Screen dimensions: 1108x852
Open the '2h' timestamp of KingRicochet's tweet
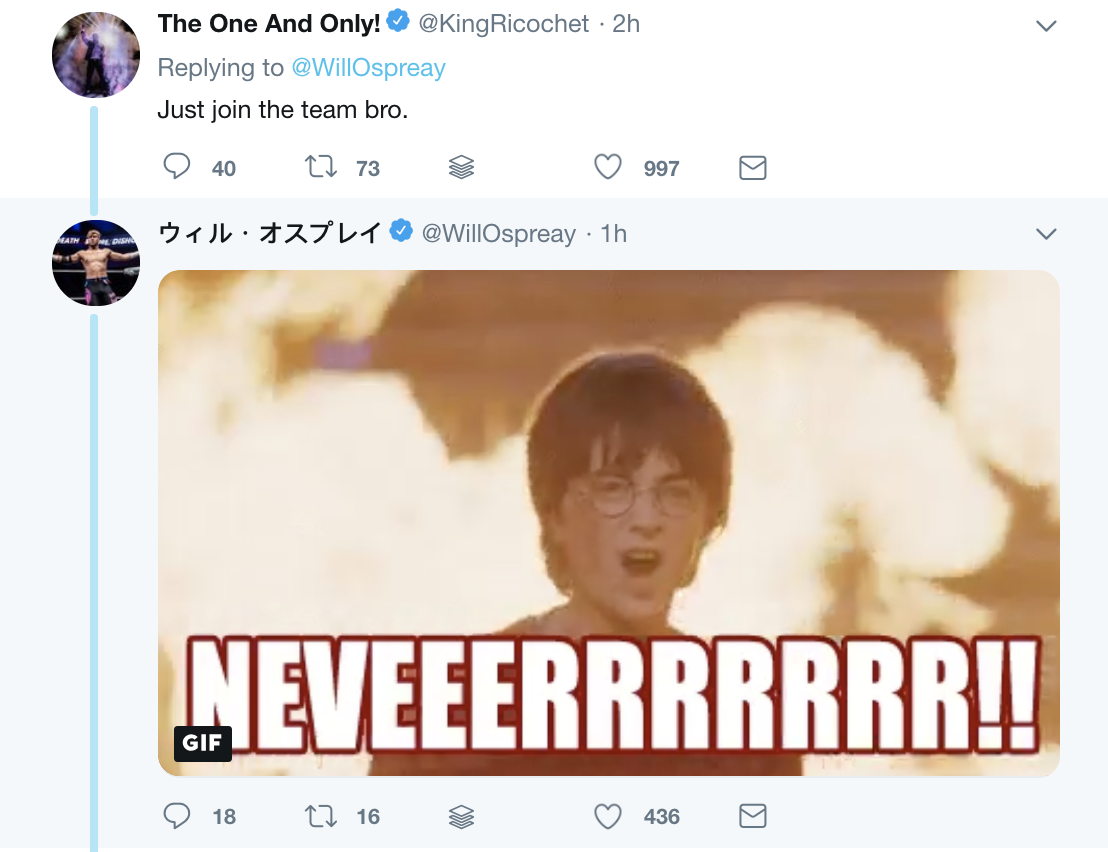coord(626,24)
